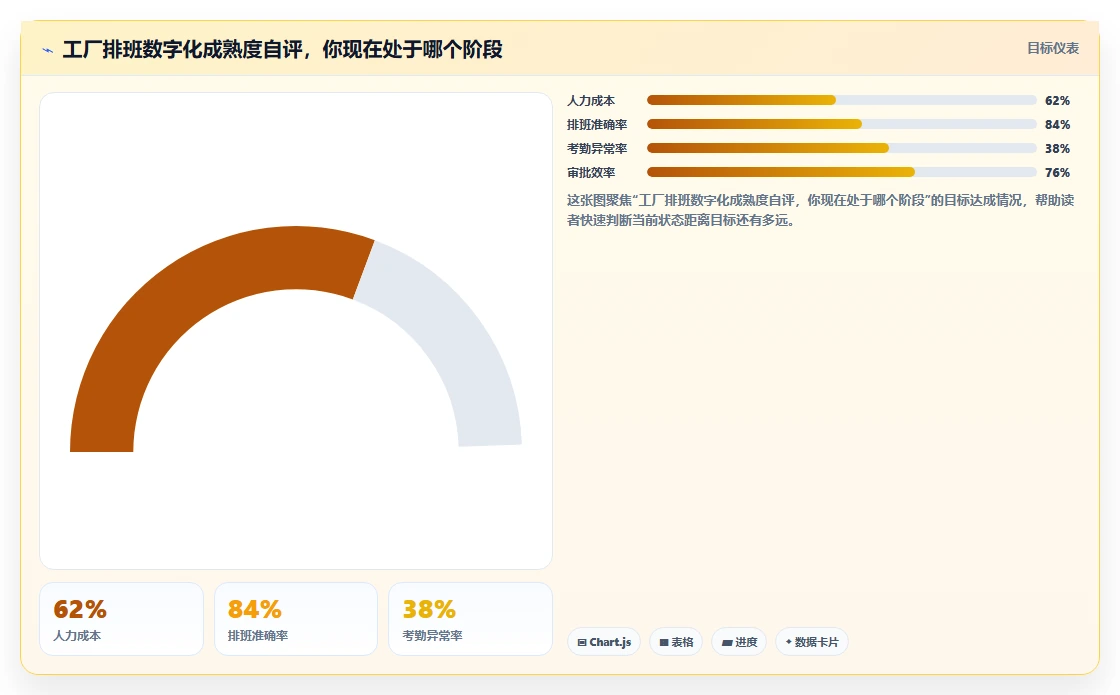Click the bar icon in 进度 chip
Image resolution: width=1120 pixels, height=695 pixels.
coord(727,643)
